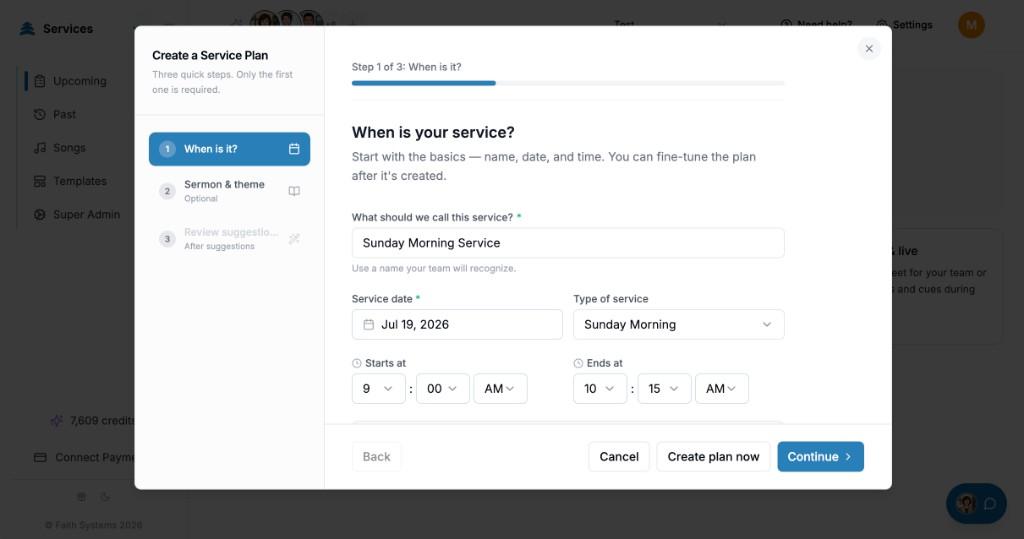
Task: Open Upcoming in background sidebar
Action: (79, 81)
